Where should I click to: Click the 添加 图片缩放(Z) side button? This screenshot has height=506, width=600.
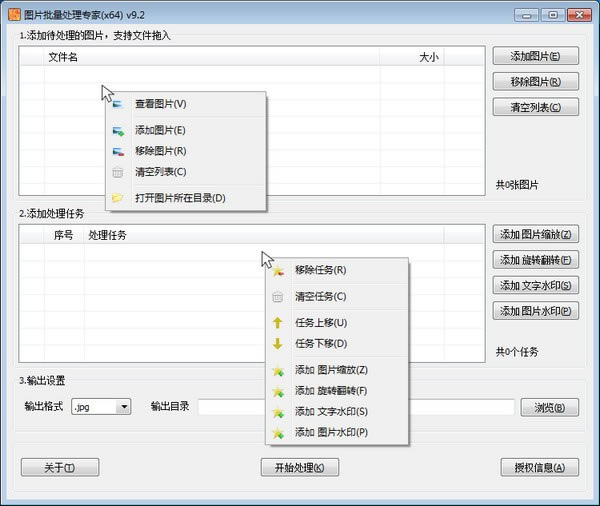point(536,234)
